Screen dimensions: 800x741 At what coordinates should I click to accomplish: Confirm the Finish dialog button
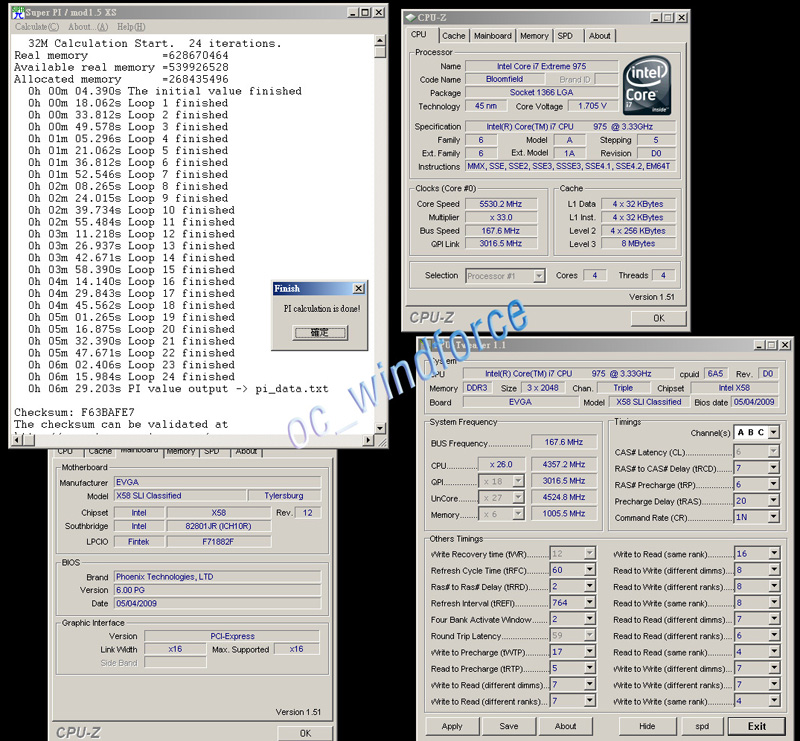click(320, 333)
